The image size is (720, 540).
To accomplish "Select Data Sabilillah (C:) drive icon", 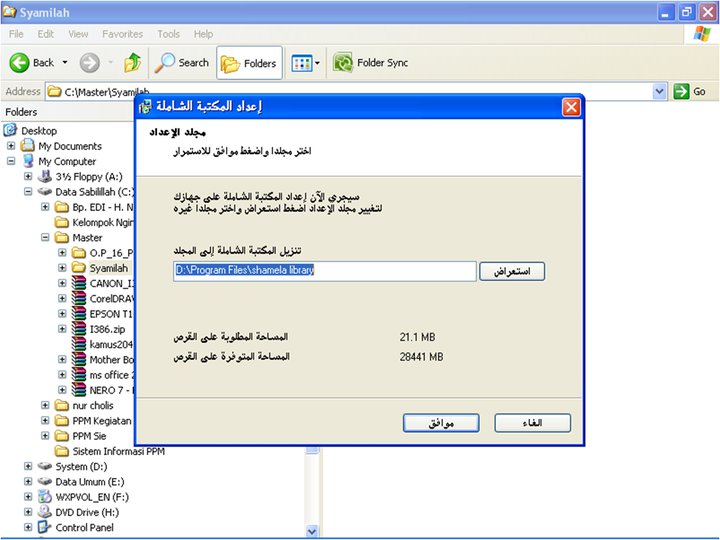I will tap(45, 191).
